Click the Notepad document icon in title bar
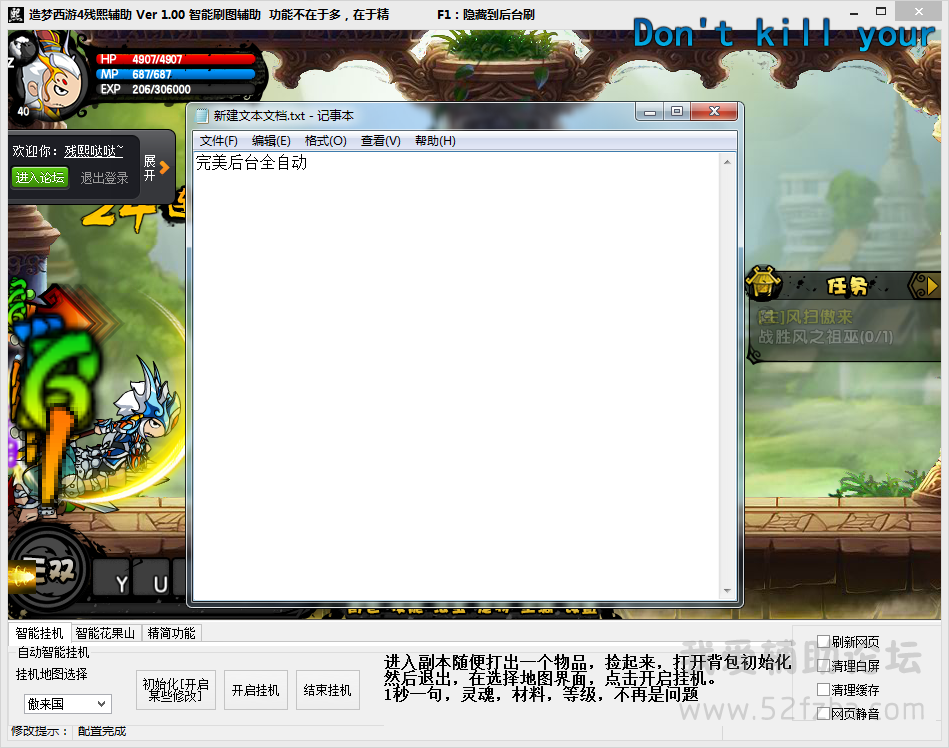Viewport: 949px width, 748px height. [202, 115]
